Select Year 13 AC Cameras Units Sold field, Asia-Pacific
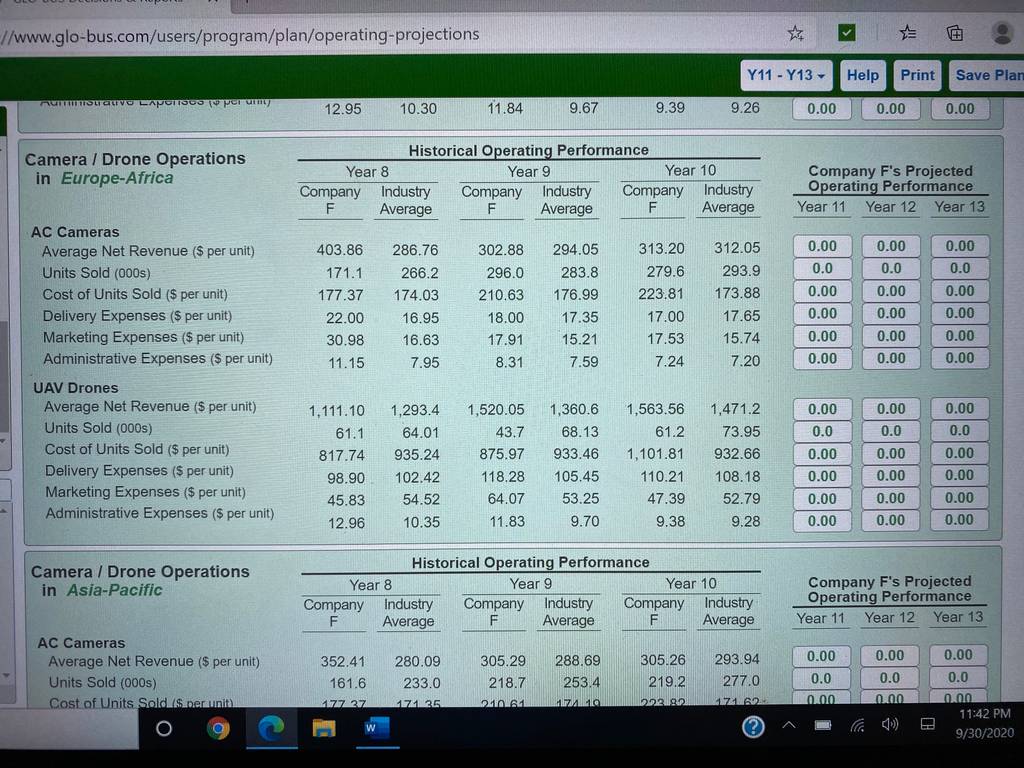Screen dimensions: 1024x768 point(958,678)
